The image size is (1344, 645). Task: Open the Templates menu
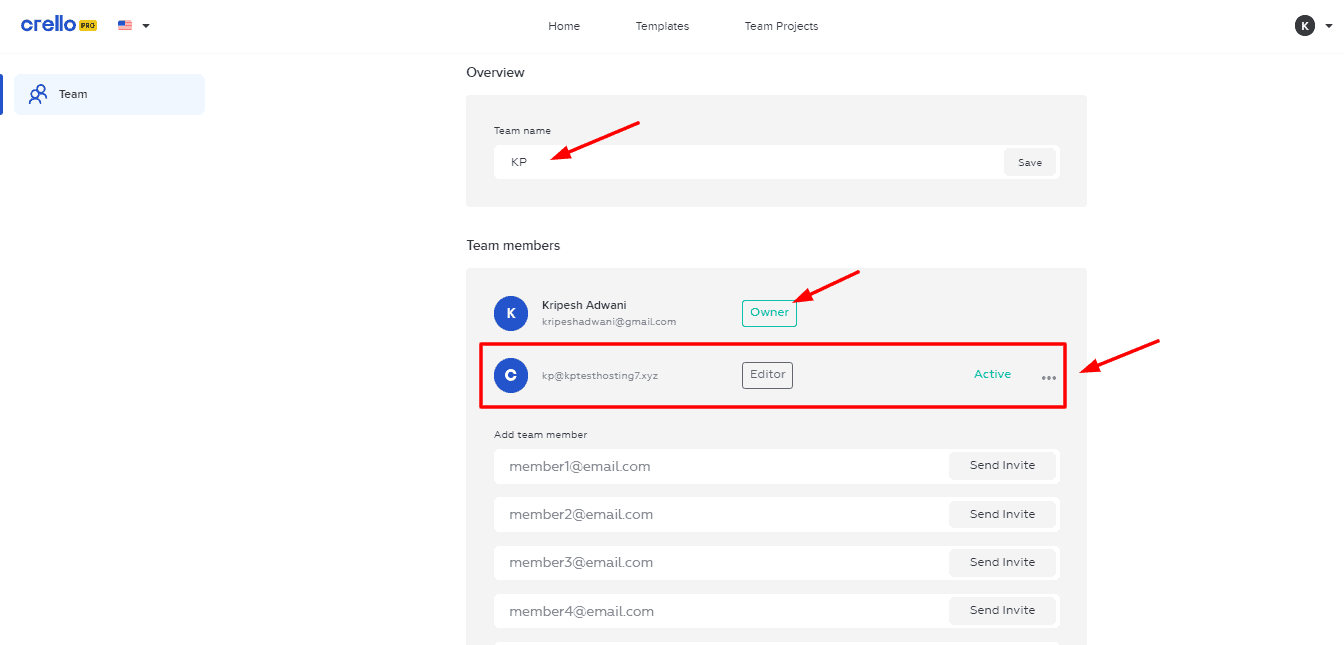(x=662, y=26)
